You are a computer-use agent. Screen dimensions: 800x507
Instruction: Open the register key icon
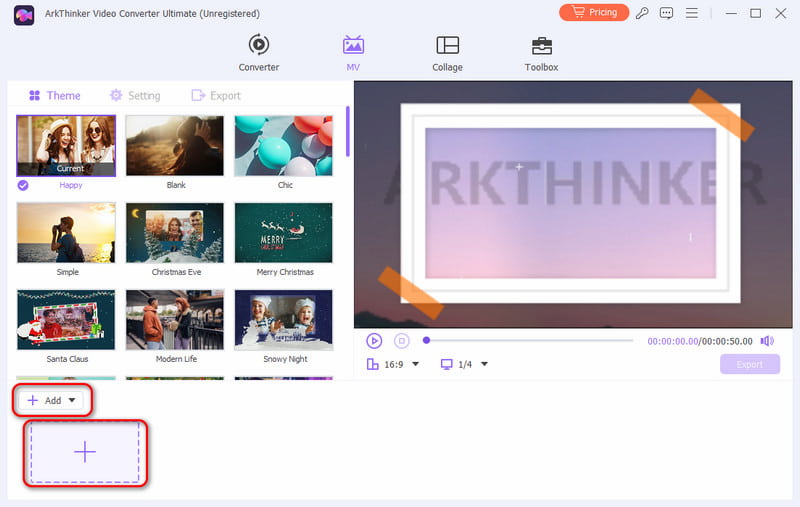click(x=642, y=13)
